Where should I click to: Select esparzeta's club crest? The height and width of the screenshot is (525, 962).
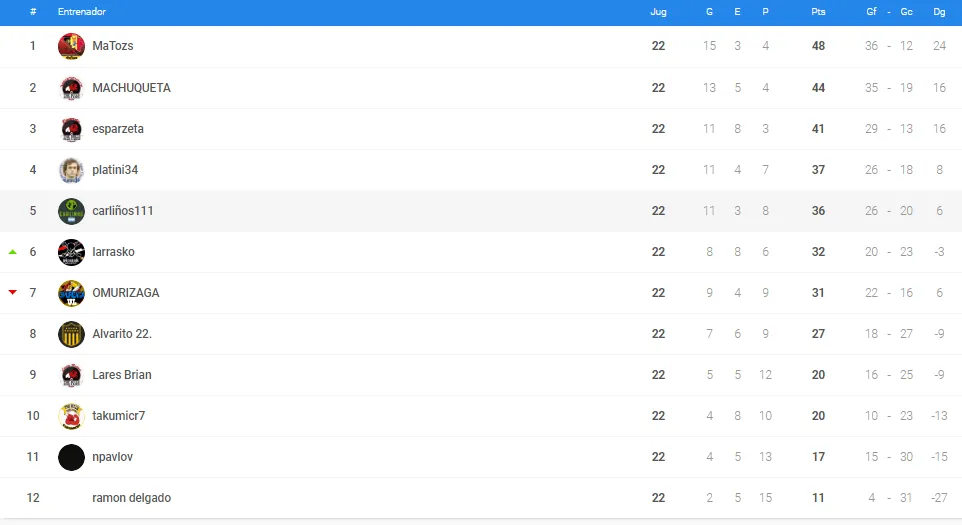pos(71,129)
